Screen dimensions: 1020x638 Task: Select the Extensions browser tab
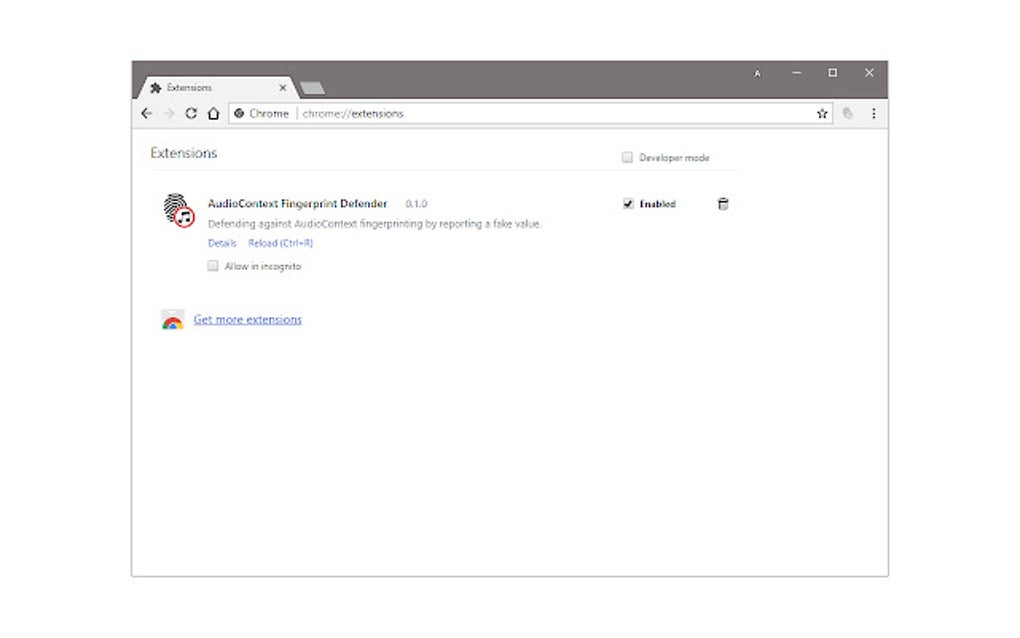click(x=200, y=87)
